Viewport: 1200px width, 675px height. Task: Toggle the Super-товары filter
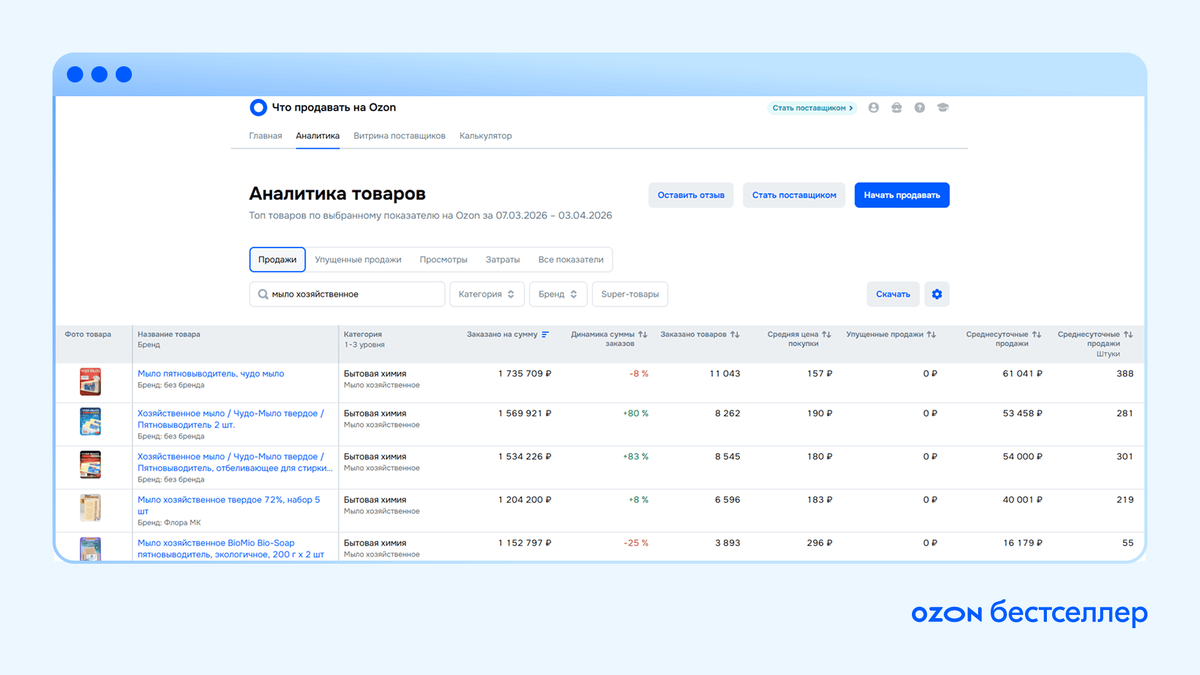[x=630, y=294]
